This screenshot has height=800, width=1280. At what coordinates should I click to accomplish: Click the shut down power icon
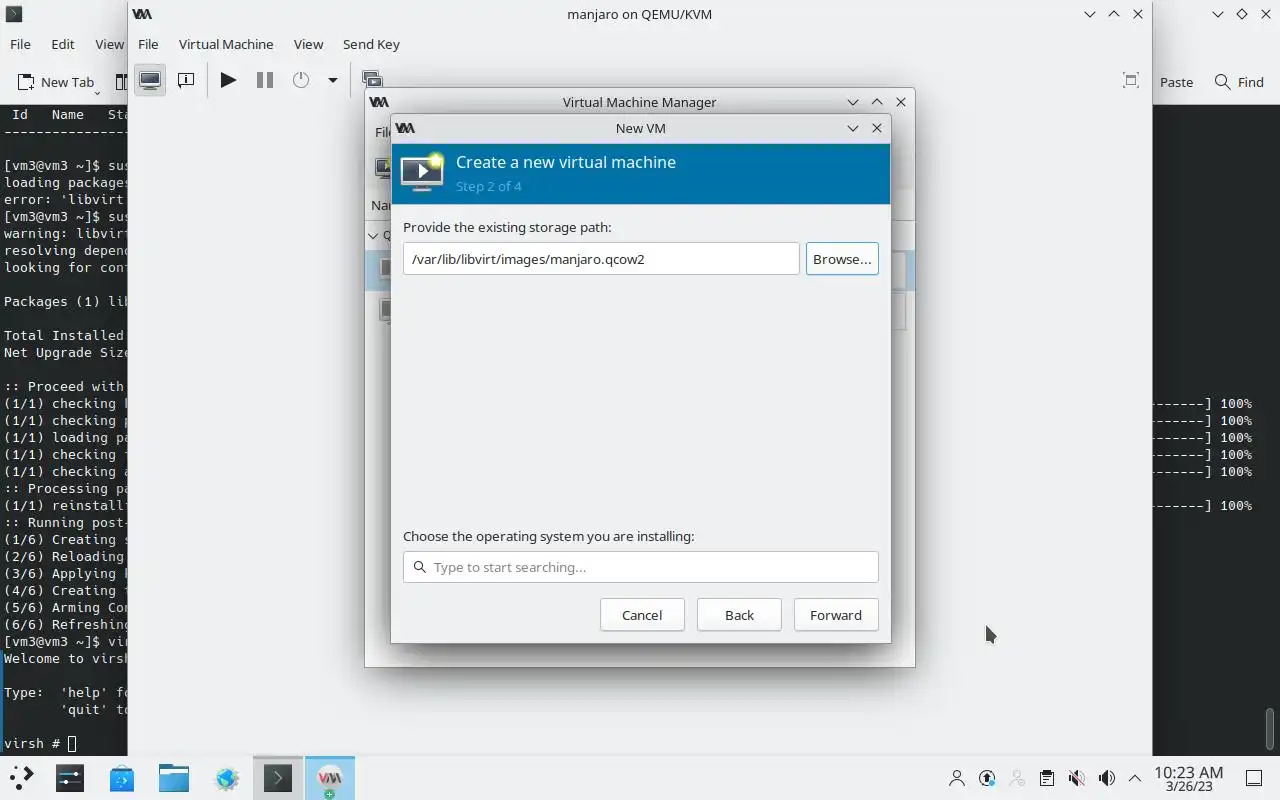[301, 80]
